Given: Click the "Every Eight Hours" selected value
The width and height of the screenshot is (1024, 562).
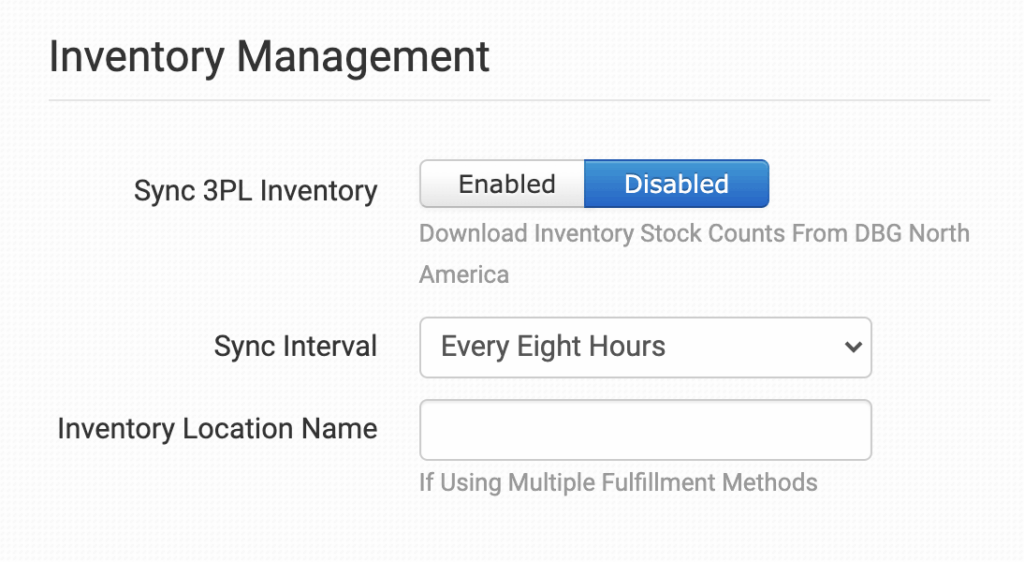Looking at the screenshot, I should coord(553,347).
